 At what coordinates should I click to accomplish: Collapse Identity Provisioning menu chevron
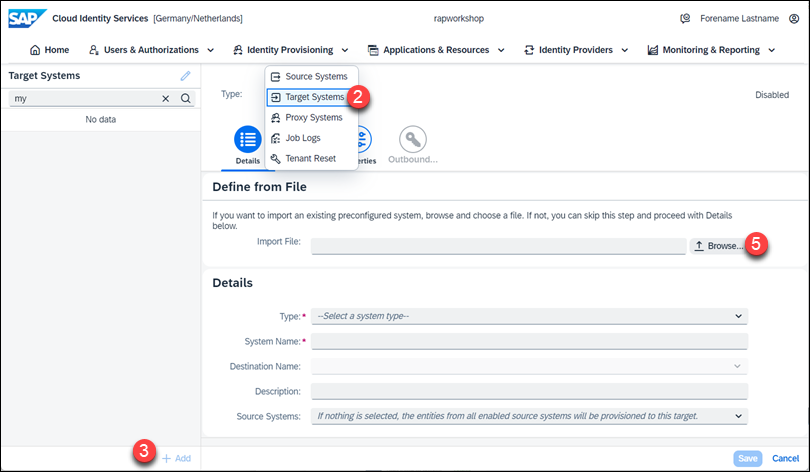(345, 51)
